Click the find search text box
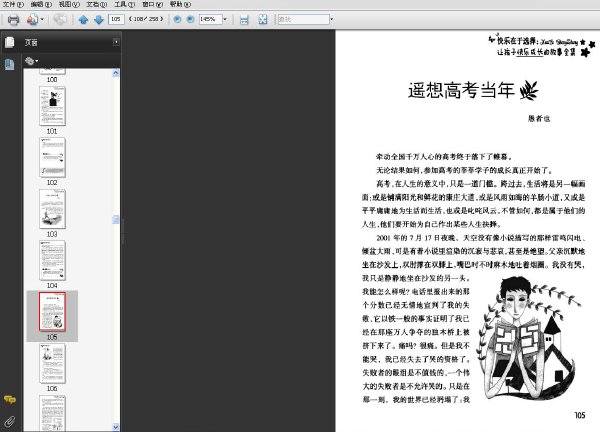Image resolution: width=600 pixels, height=432 pixels. [303, 19]
